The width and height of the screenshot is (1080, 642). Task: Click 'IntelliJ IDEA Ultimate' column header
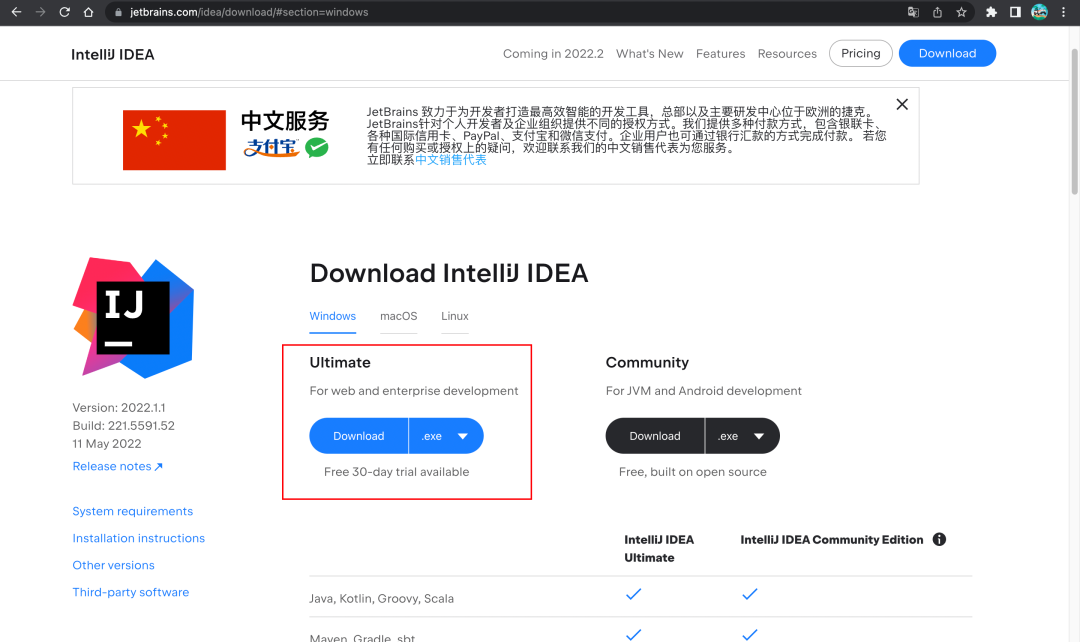point(659,549)
